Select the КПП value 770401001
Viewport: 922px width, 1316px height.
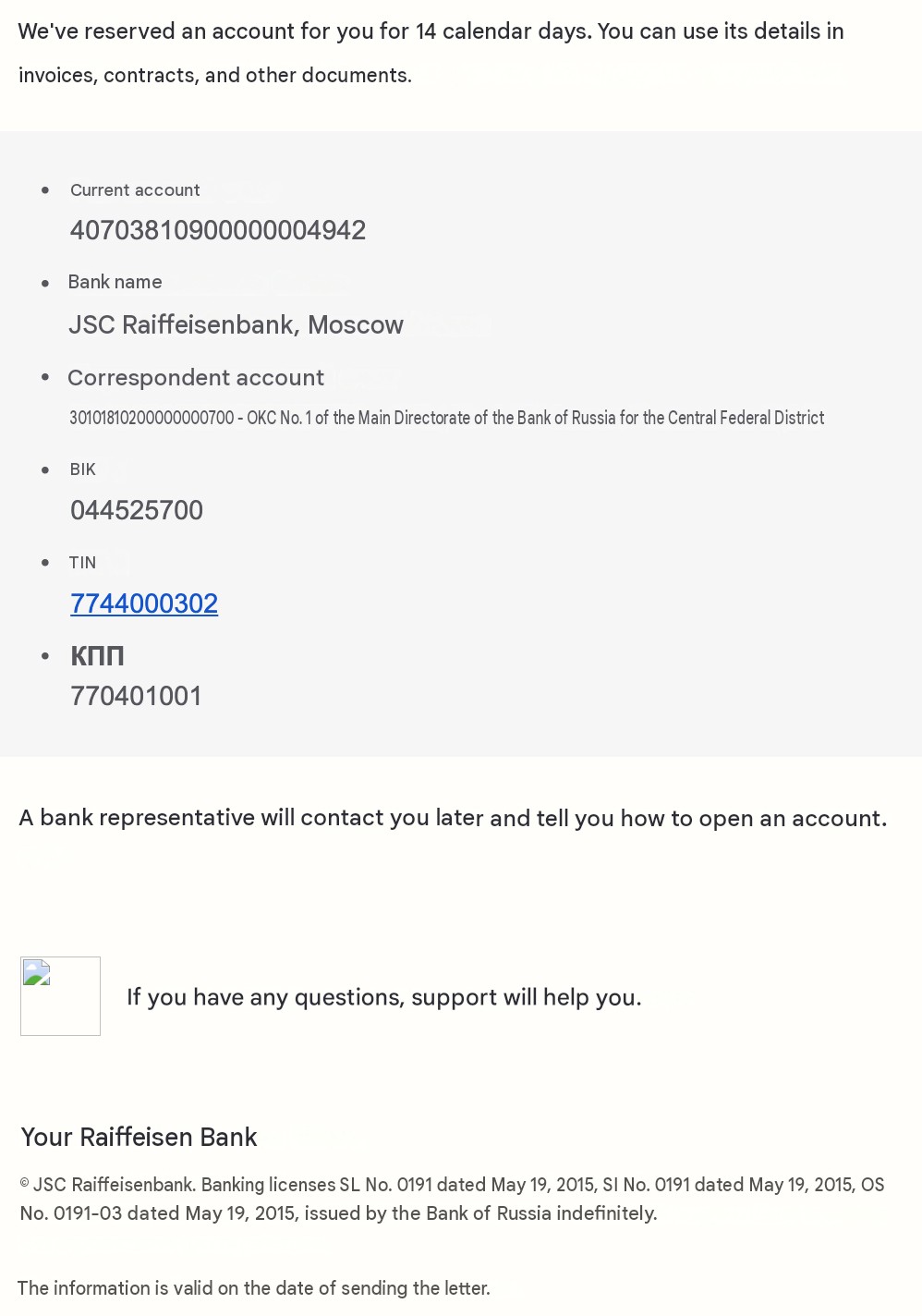[x=136, y=696]
